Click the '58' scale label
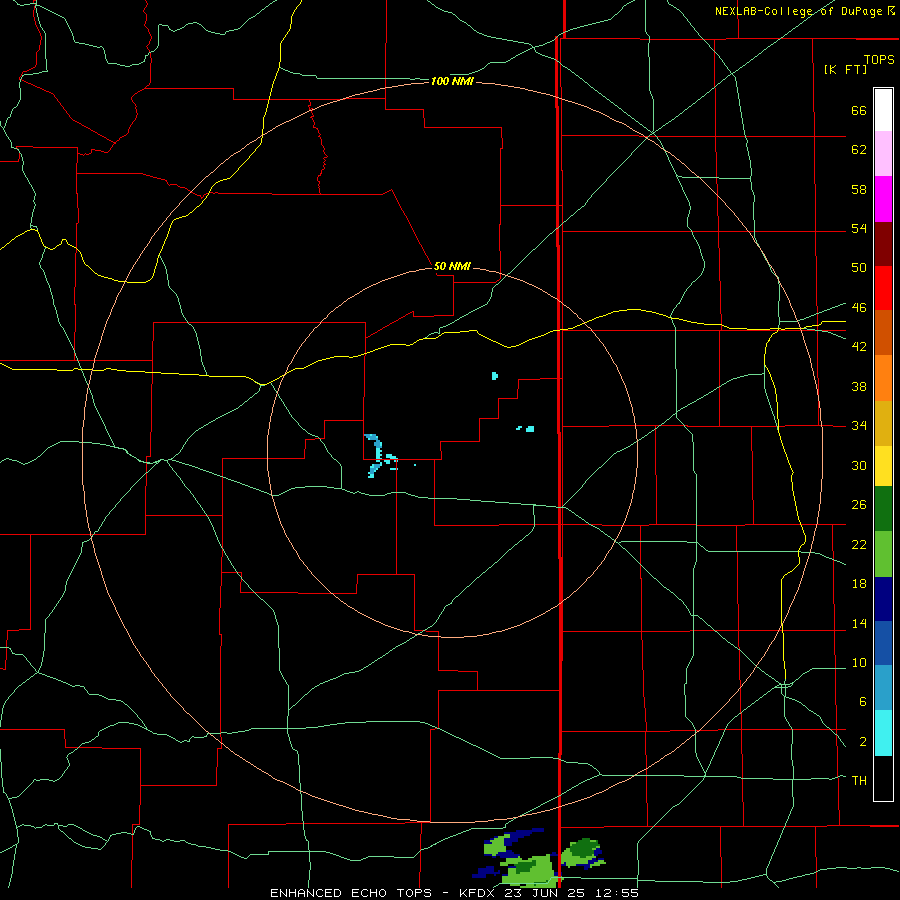This screenshot has height=900, width=900. pos(859,189)
